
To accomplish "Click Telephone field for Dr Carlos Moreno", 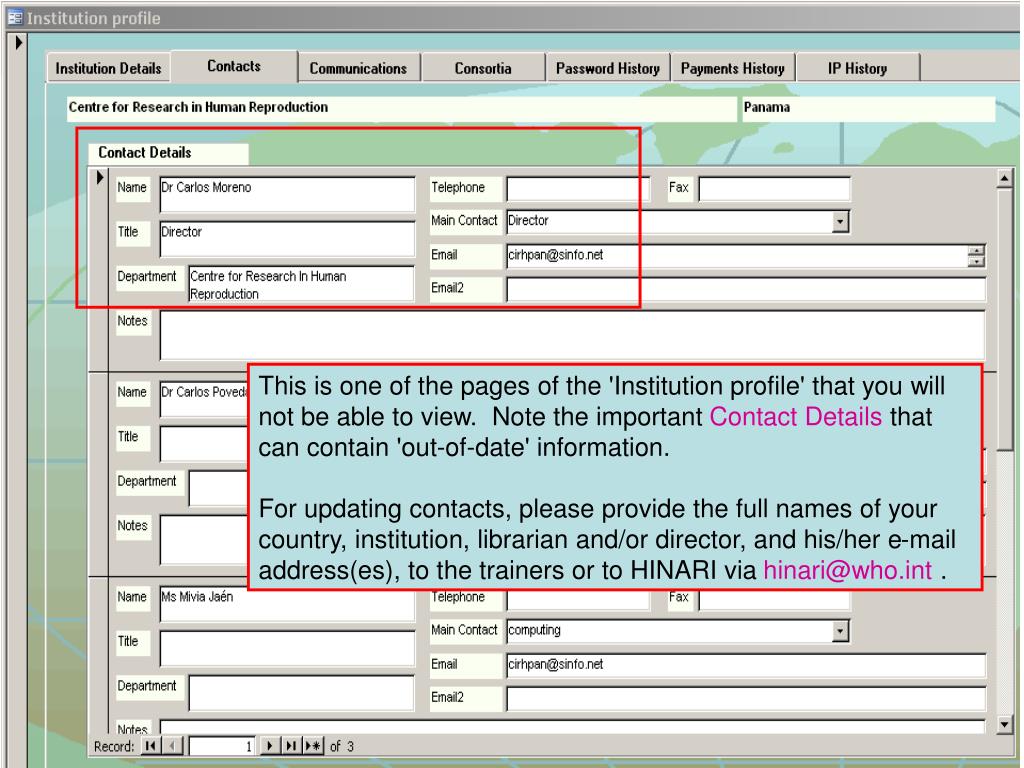I will [578, 188].
